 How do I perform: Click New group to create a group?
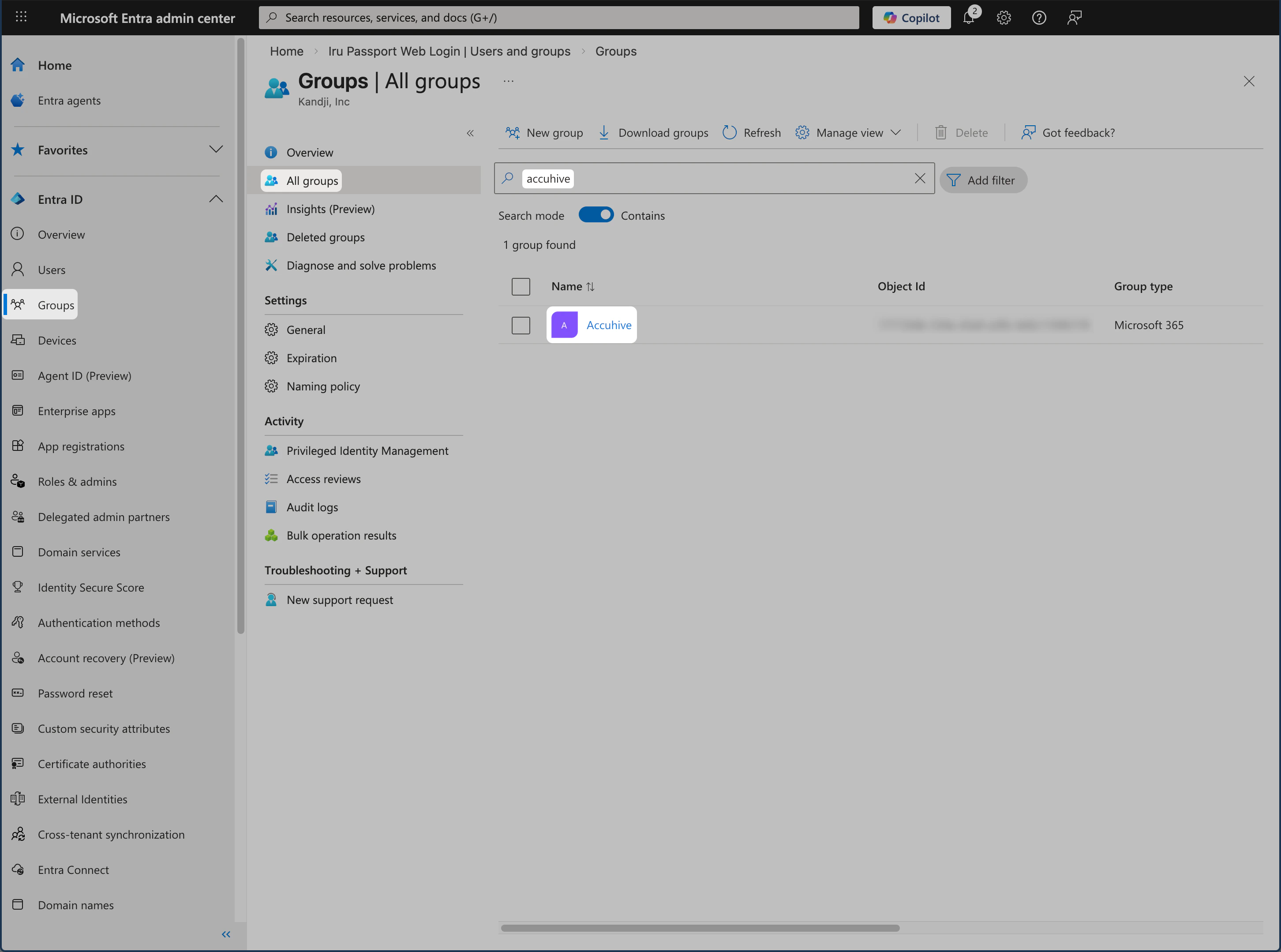click(544, 132)
